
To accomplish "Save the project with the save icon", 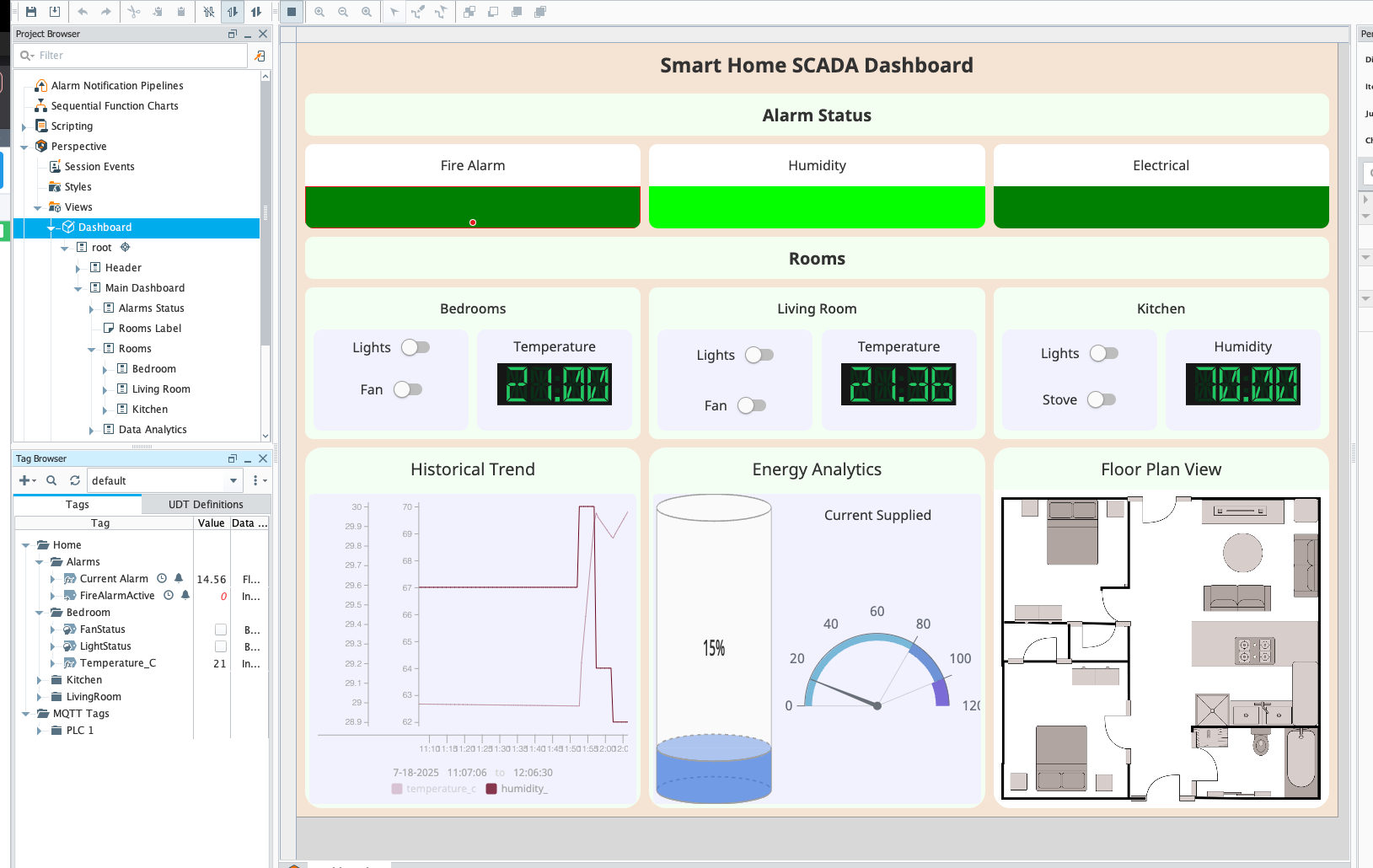I will (x=30, y=12).
